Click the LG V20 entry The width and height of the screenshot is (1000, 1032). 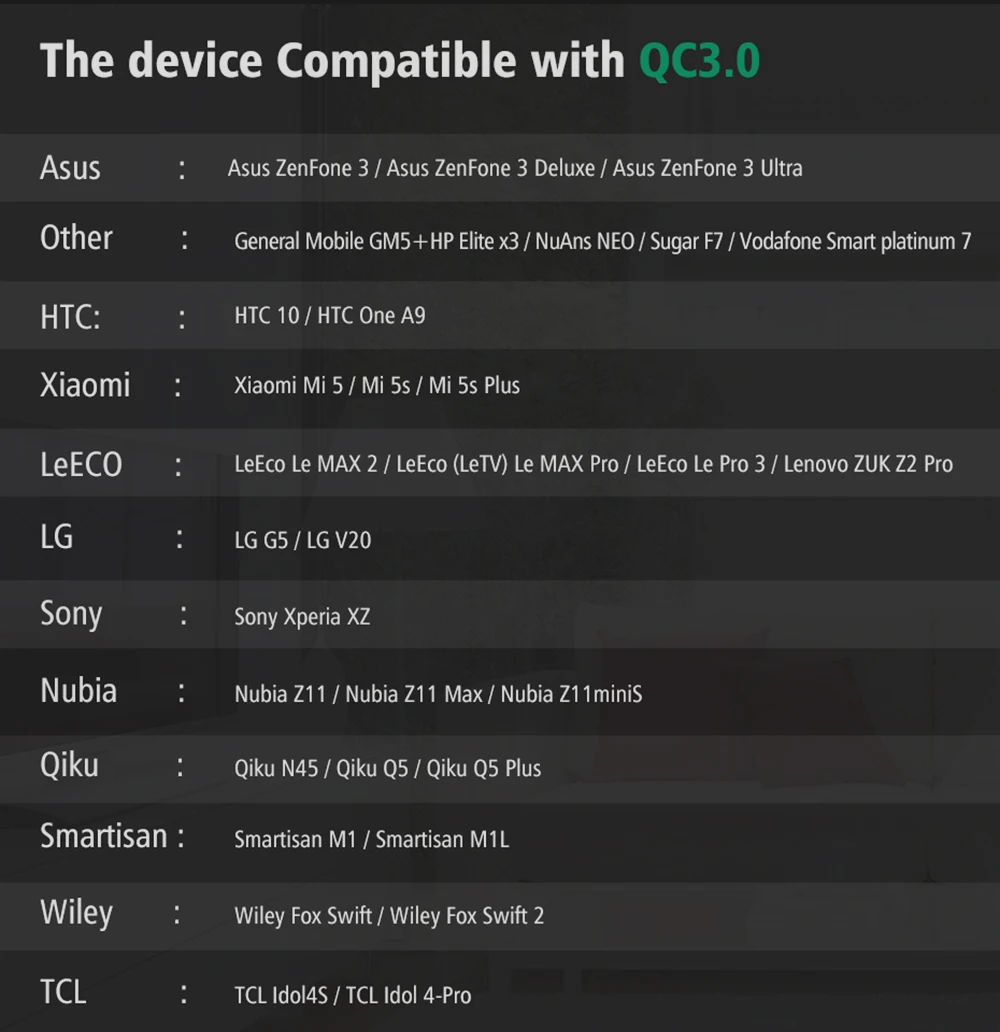pos(338,541)
